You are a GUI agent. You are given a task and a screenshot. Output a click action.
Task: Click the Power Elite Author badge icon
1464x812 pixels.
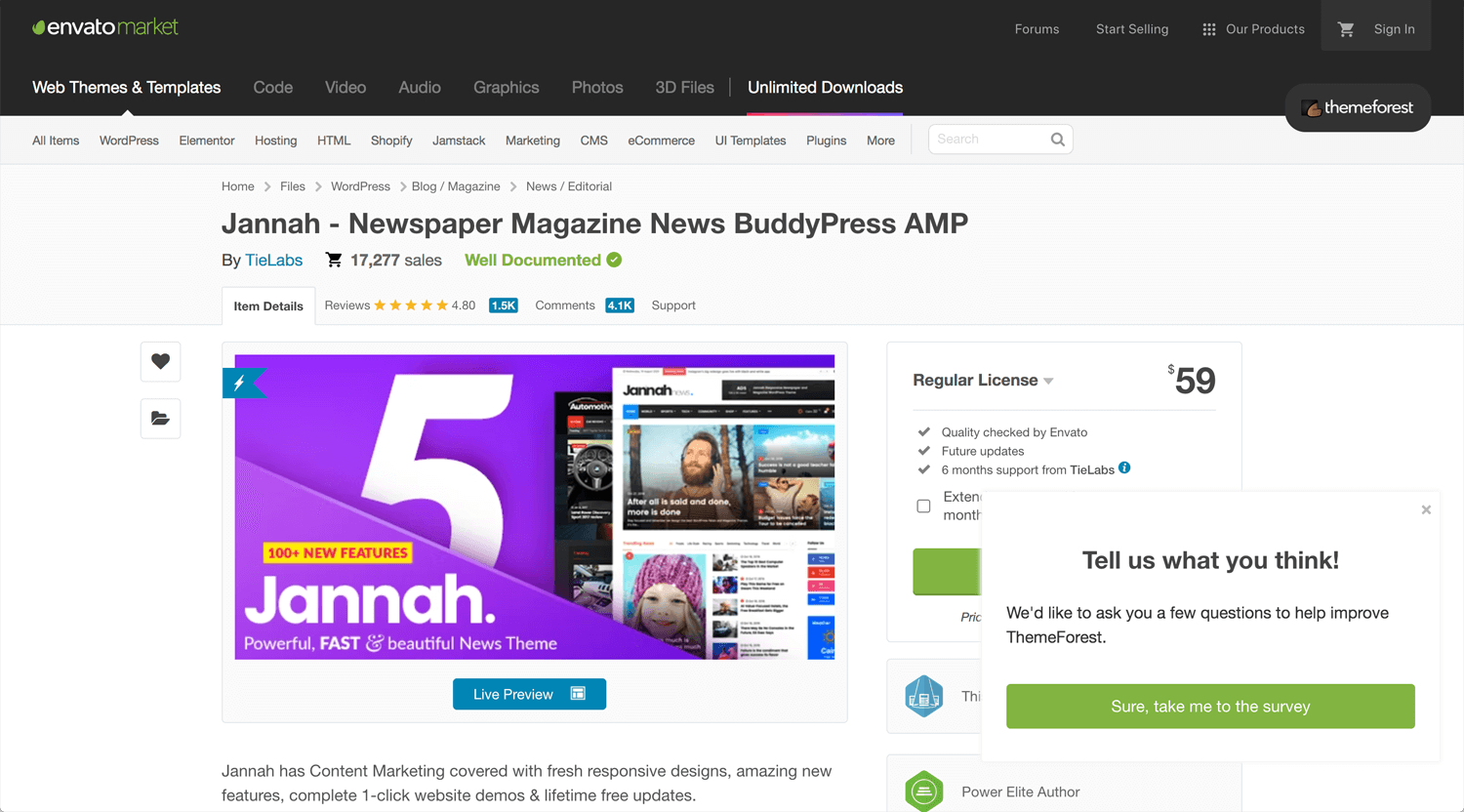tap(923, 792)
